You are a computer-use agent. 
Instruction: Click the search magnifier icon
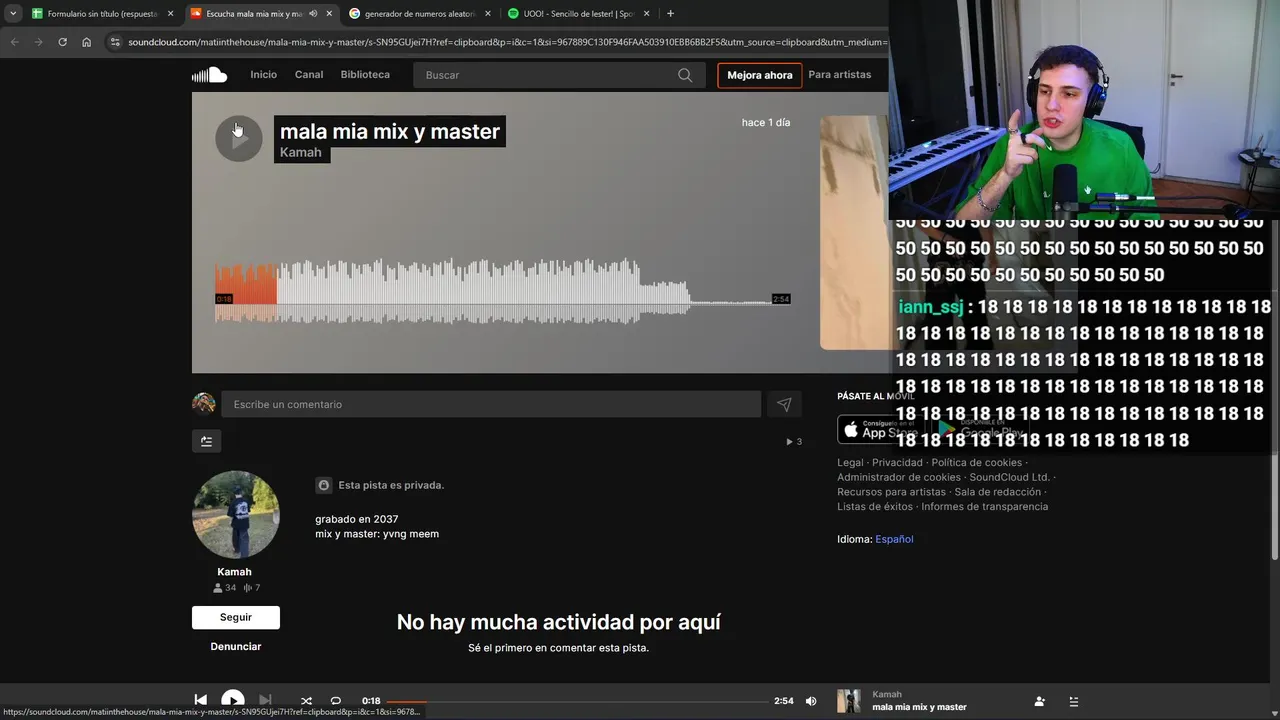click(685, 75)
